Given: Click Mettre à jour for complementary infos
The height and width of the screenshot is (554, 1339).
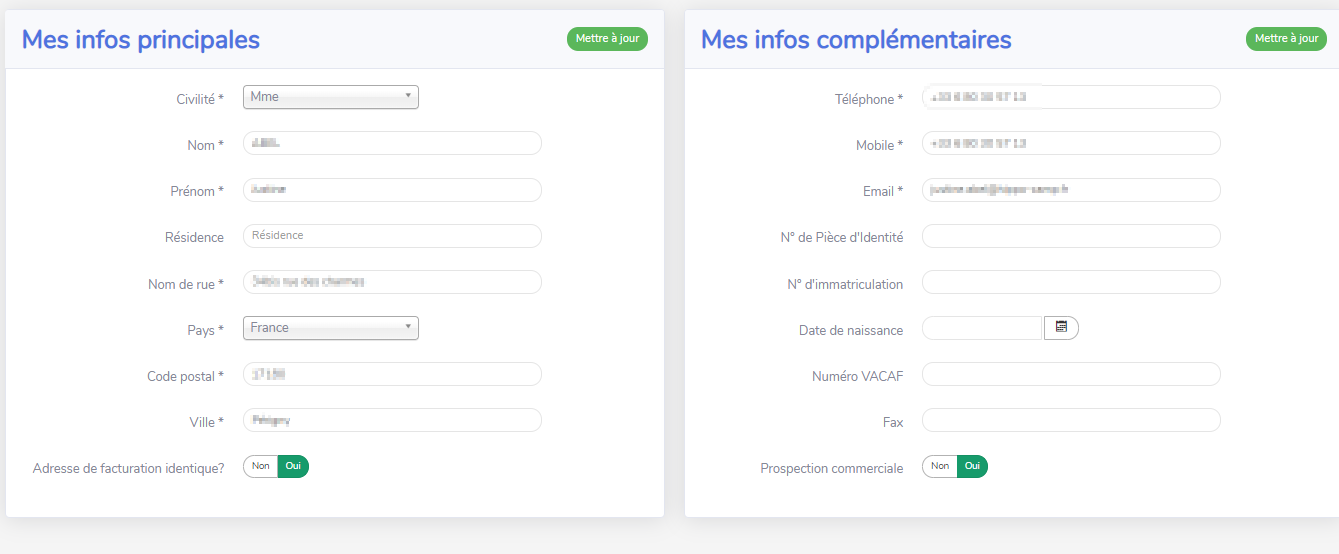Looking at the screenshot, I should coord(1286,39).
